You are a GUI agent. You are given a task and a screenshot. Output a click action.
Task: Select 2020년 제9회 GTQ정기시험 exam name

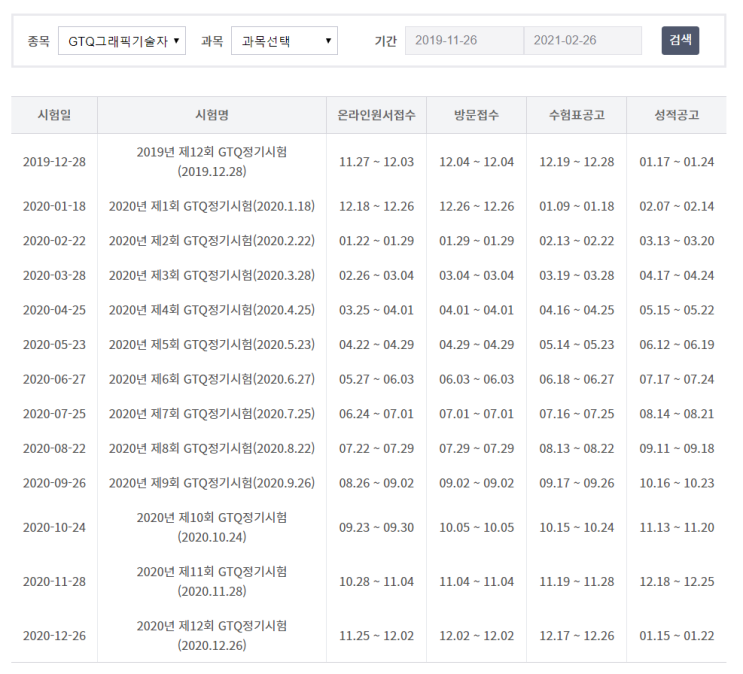click(212, 483)
